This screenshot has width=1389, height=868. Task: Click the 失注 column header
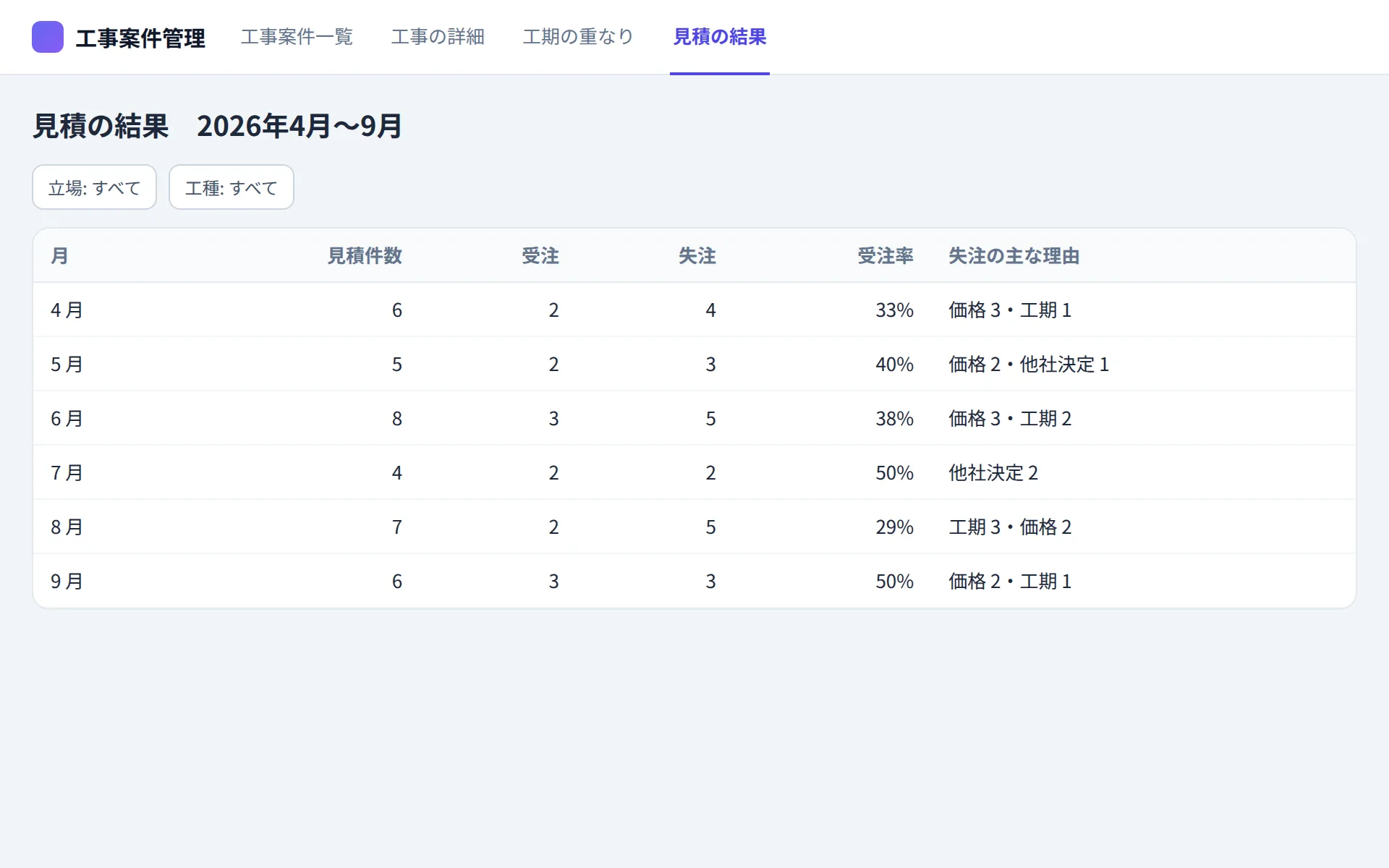[697, 256]
